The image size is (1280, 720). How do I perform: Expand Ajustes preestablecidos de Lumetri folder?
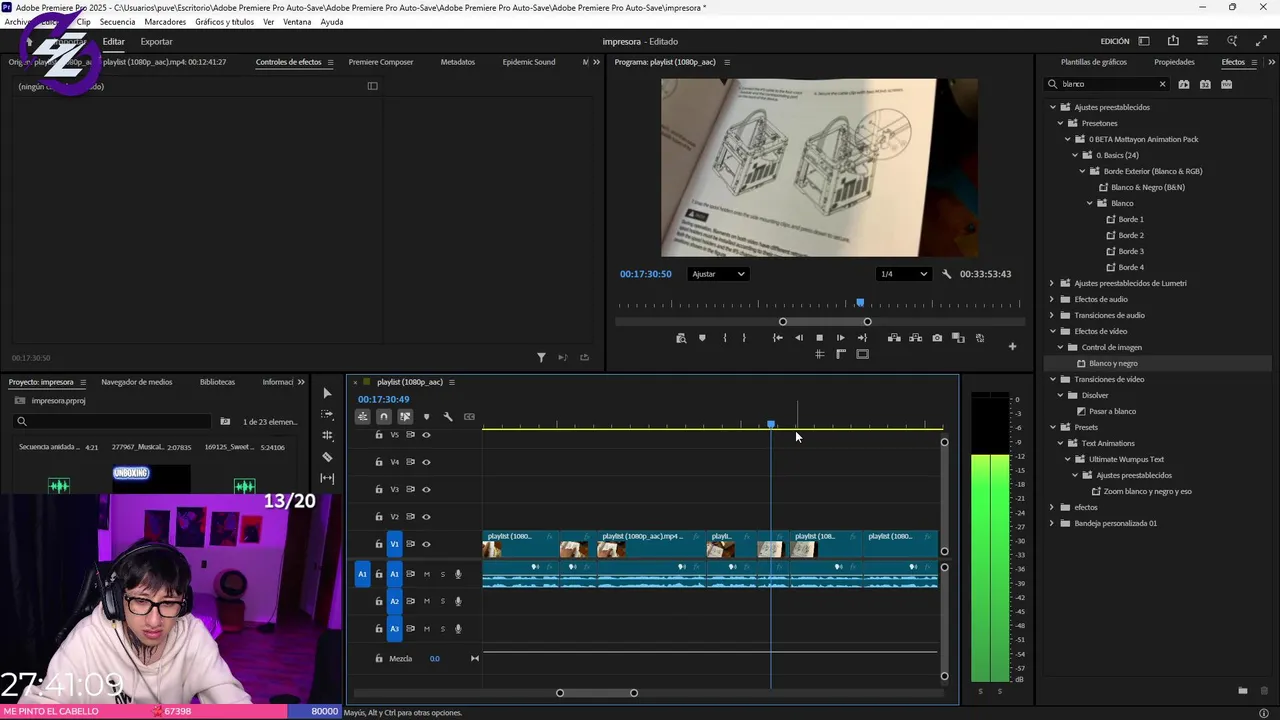1052,283
